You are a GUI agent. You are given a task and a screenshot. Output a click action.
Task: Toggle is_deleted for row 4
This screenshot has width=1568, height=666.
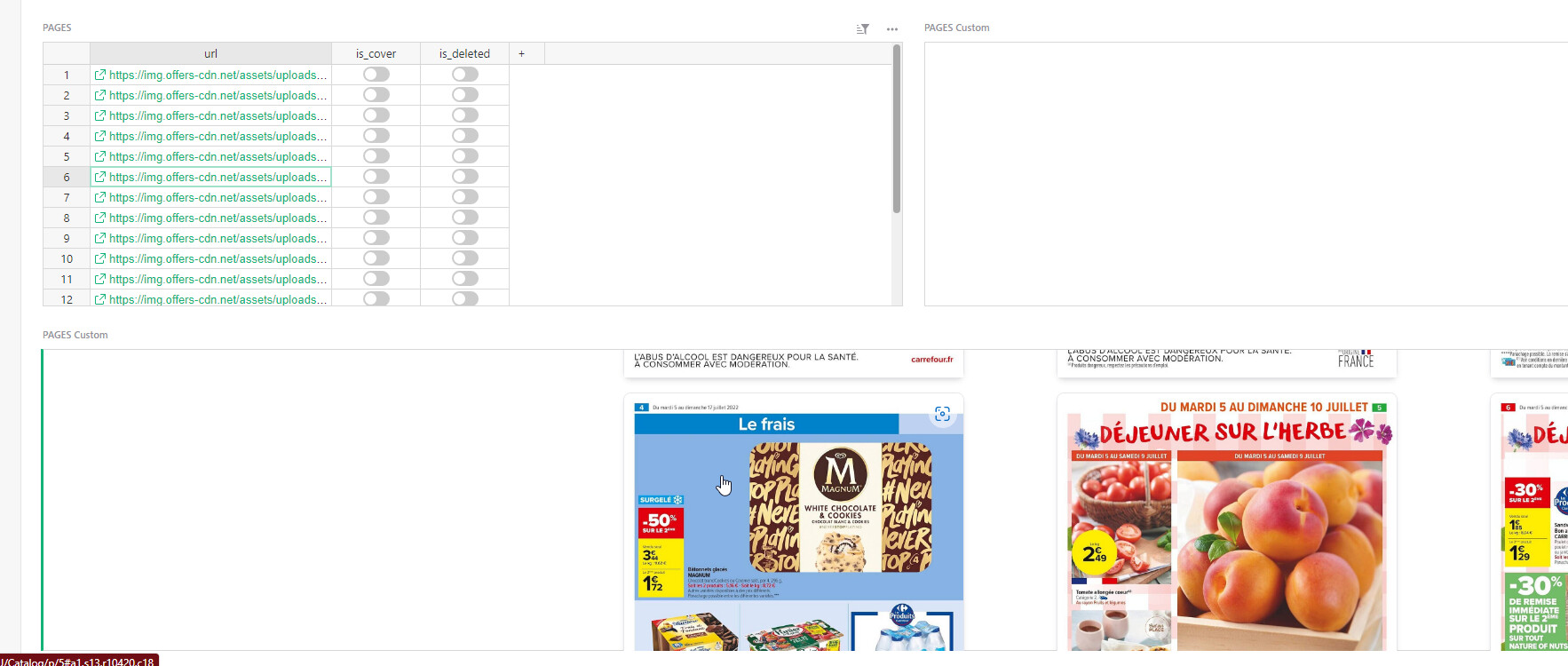coord(465,136)
